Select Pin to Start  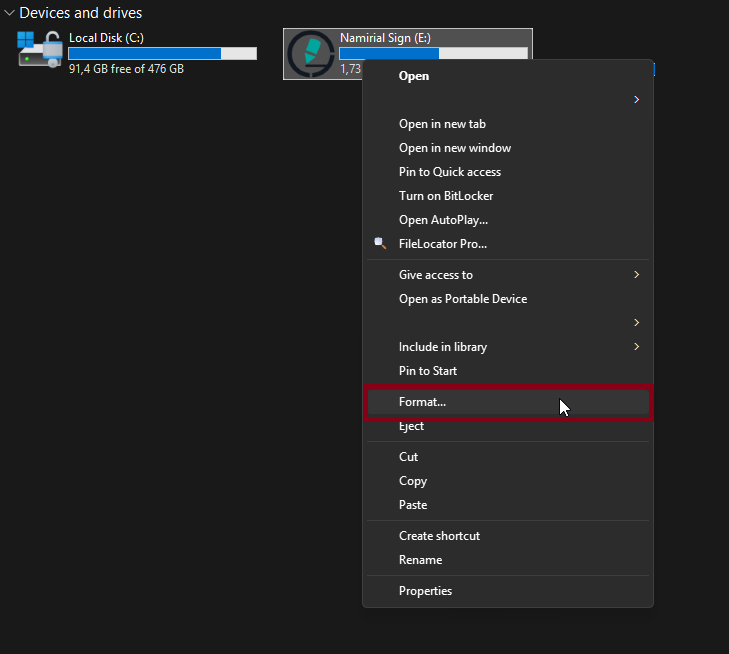coord(428,371)
